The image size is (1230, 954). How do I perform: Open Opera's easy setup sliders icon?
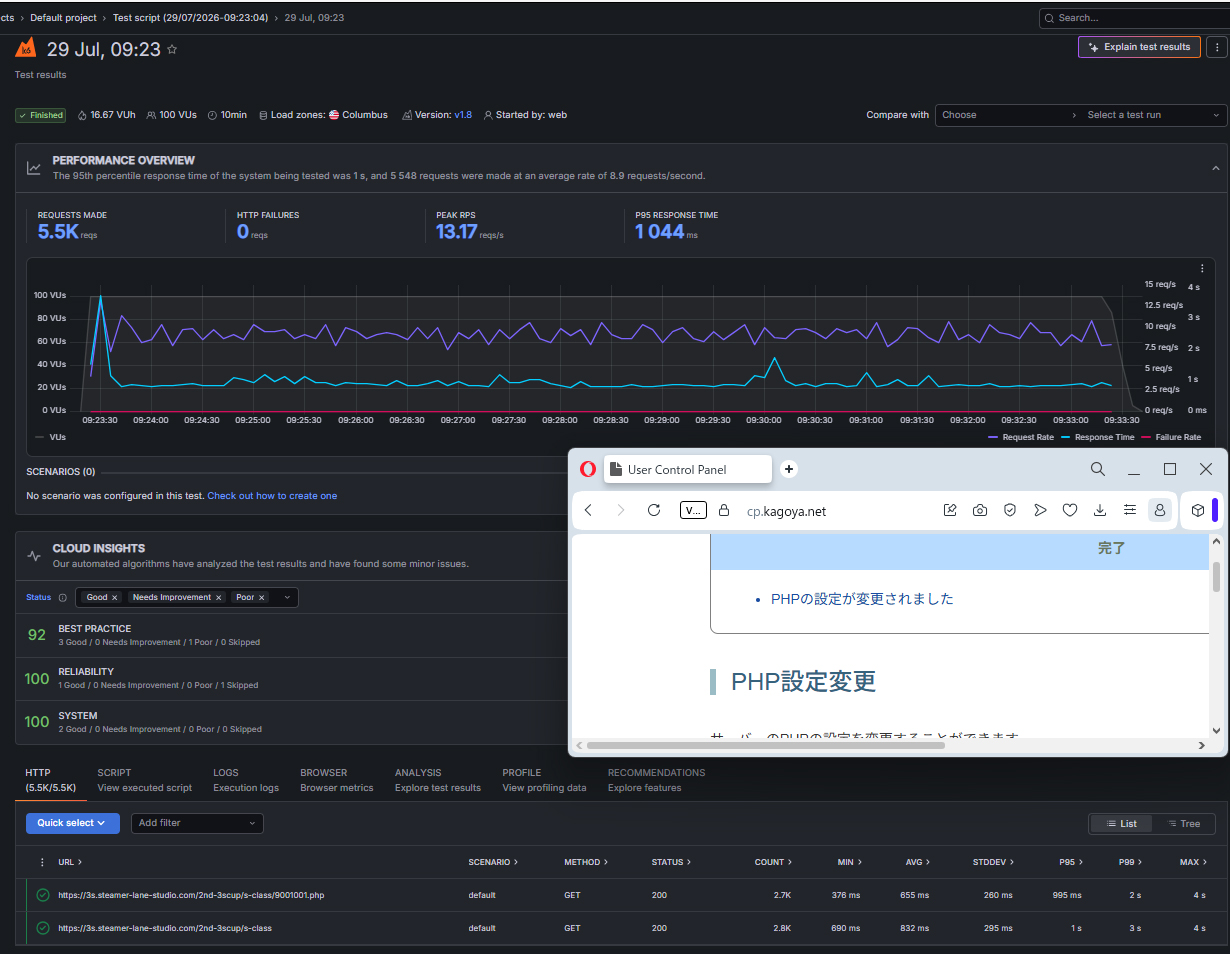click(1130, 510)
